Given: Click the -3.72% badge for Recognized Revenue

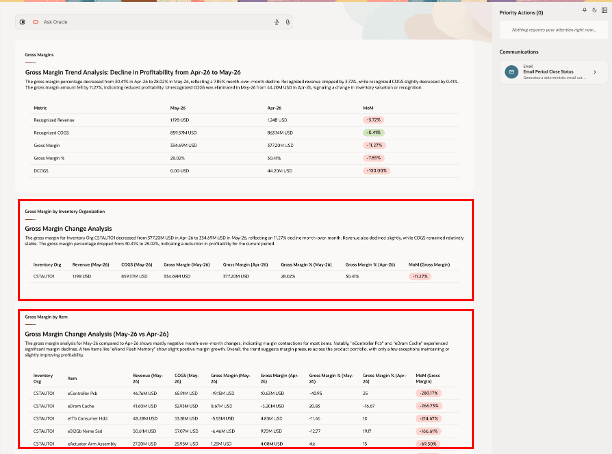Looking at the screenshot, I should (x=374, y=120).
